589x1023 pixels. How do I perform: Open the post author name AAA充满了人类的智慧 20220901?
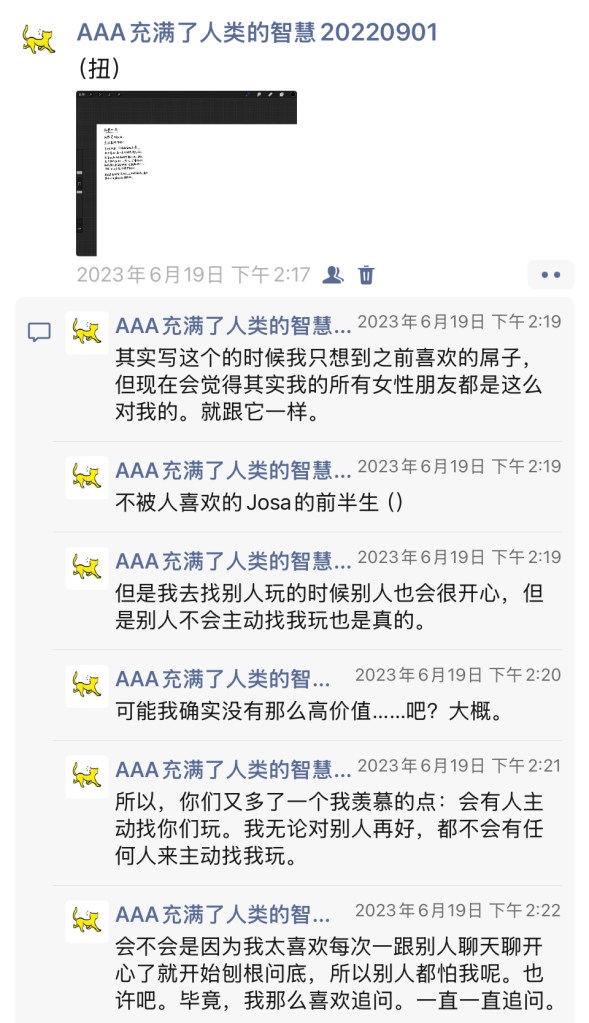coord(257,32)
